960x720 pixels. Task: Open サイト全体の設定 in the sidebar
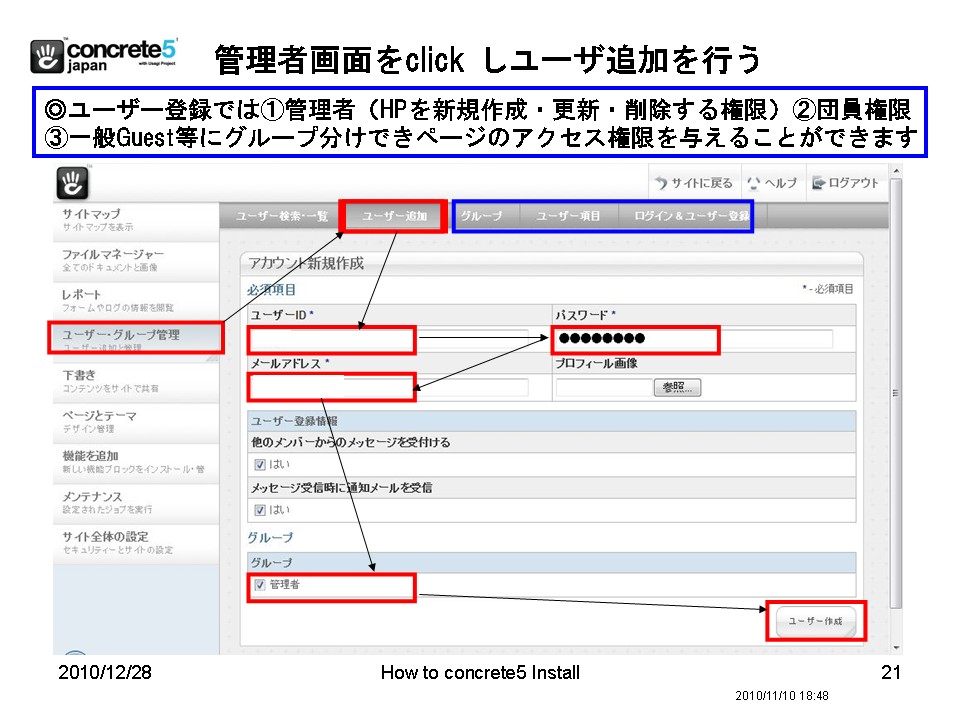[x=136, y=543]
